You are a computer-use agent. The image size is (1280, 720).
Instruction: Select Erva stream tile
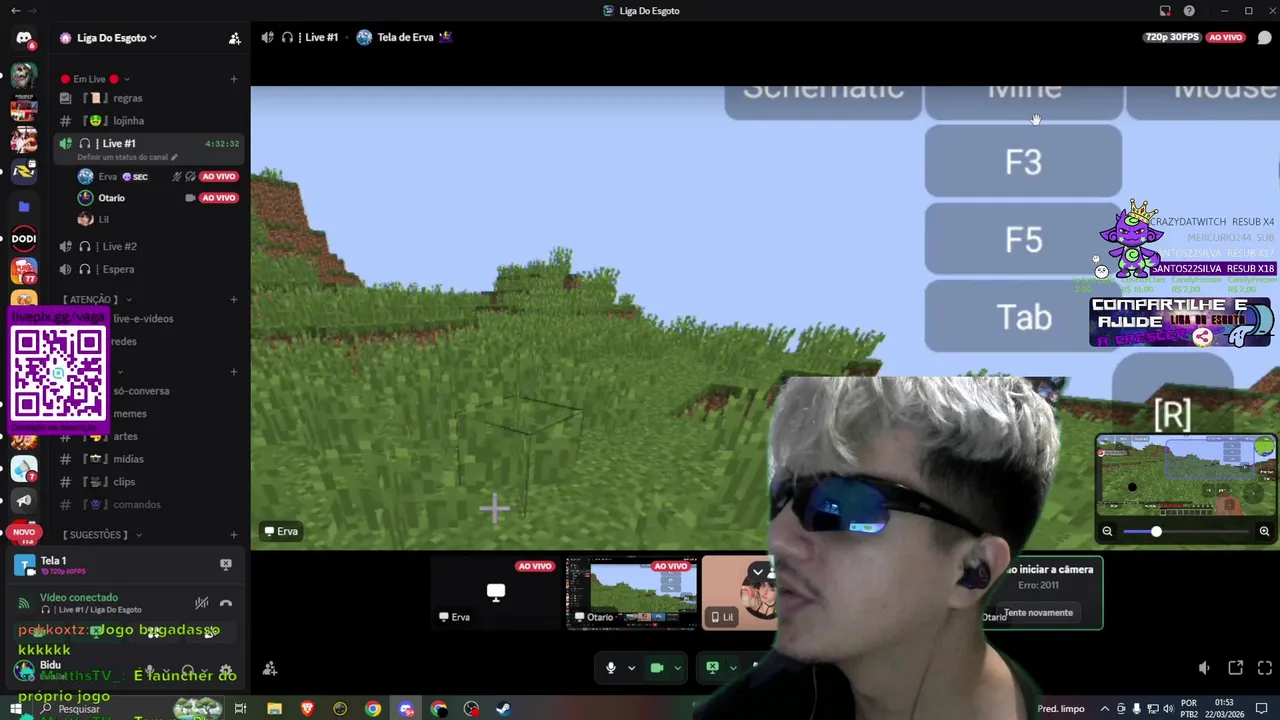click(x=496, y=593)
